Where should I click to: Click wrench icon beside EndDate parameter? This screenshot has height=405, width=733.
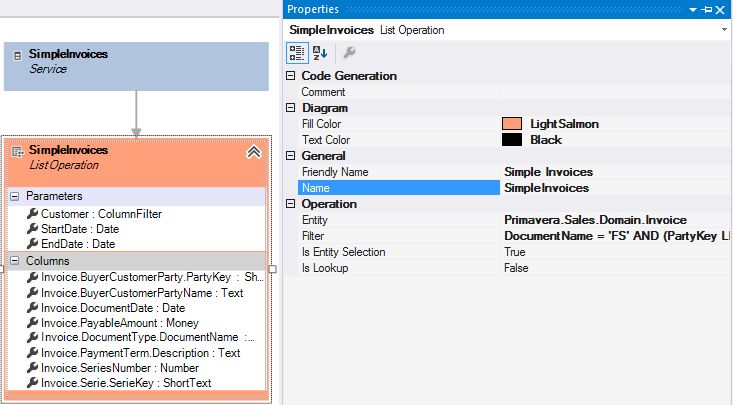pos(32,244)
